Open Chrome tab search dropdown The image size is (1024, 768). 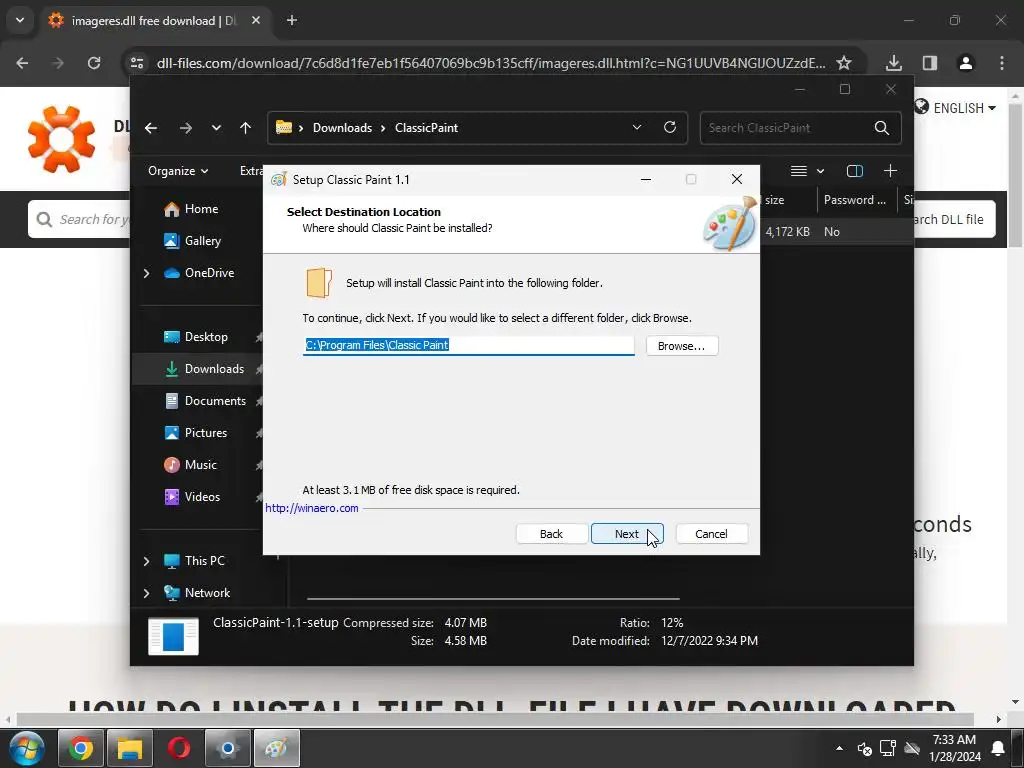(x=20, y=20)
